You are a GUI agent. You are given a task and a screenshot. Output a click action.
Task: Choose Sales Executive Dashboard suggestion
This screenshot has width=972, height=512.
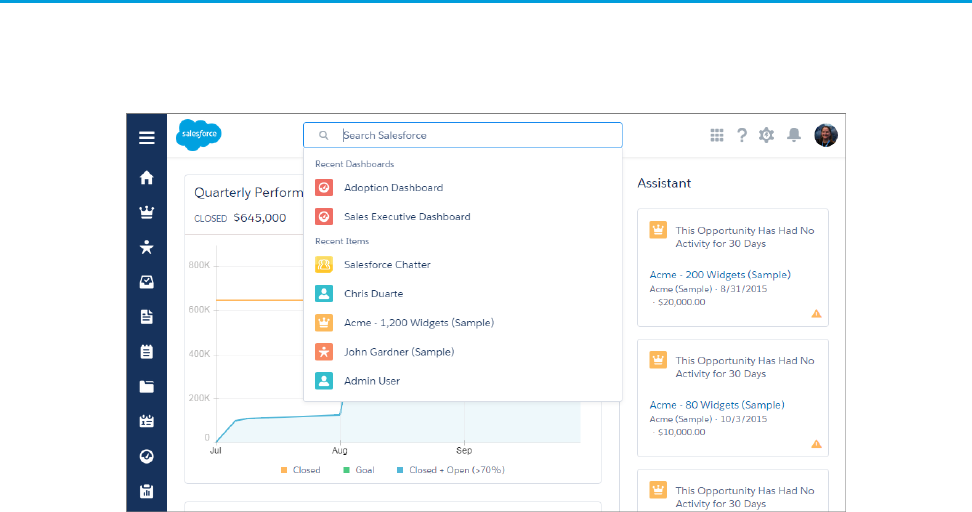coord(407,217)
